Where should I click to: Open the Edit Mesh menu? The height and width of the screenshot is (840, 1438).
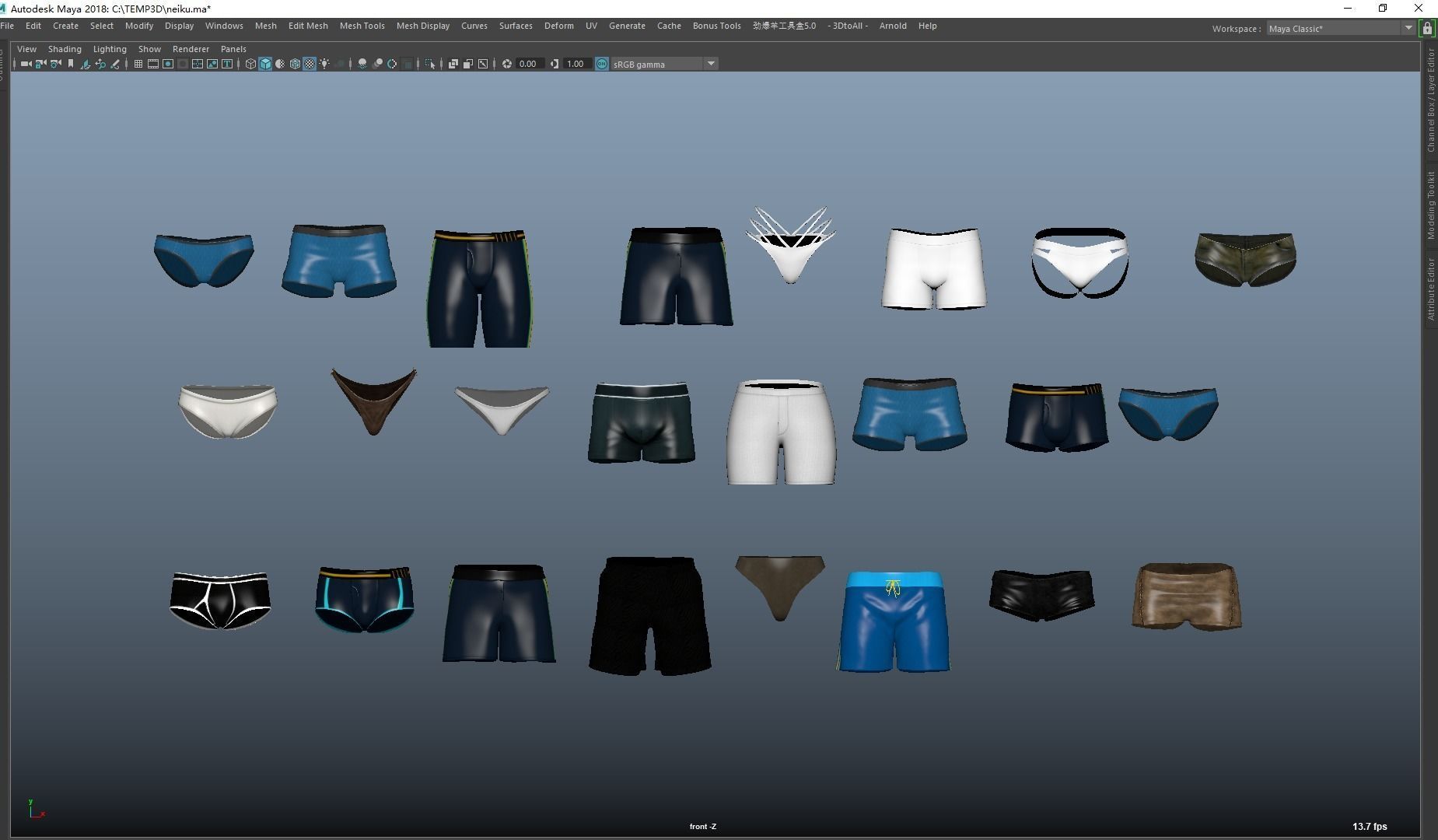(308, 26)
